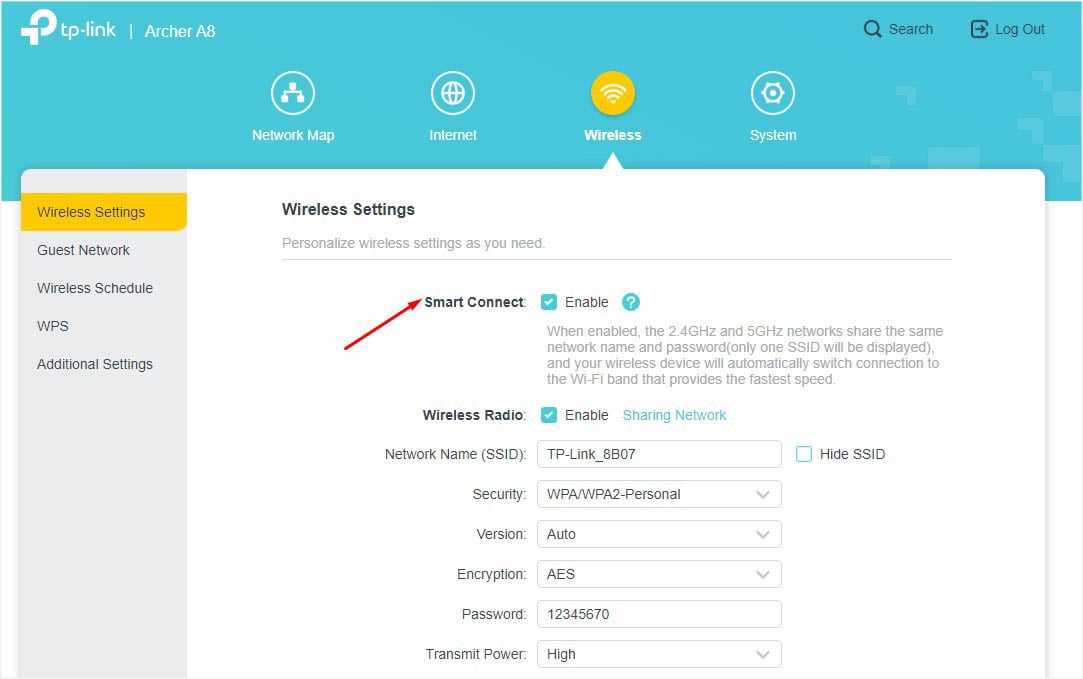Check the Hide SSID checkbox
Image resolution: width=1083 pixels, height=679 pixels.
tap(804, 454)
